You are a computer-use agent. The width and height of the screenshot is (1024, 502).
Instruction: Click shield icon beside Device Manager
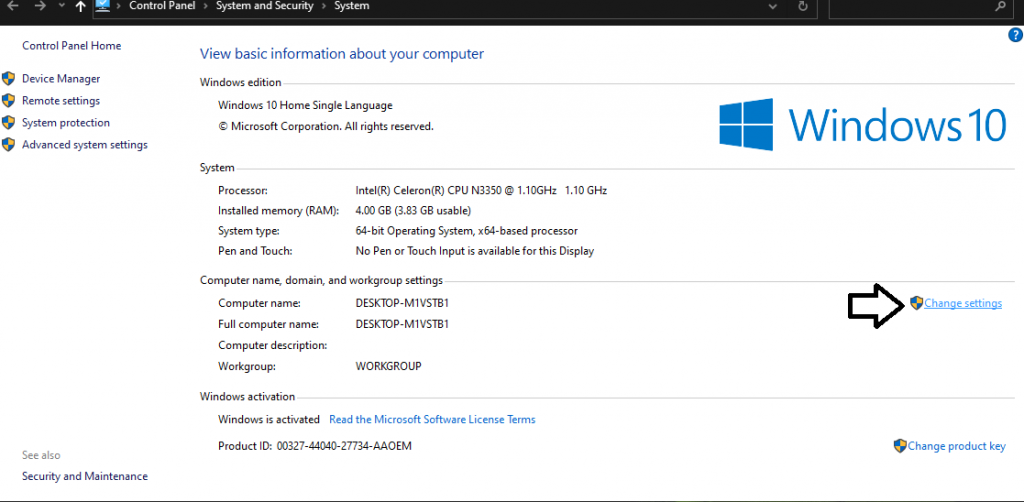8,79
